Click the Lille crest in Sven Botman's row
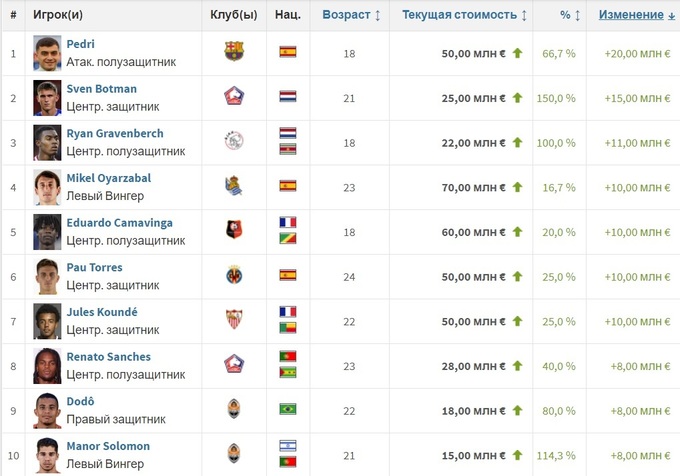Screen dimensions: 680x476 click(x=234, y=97)
